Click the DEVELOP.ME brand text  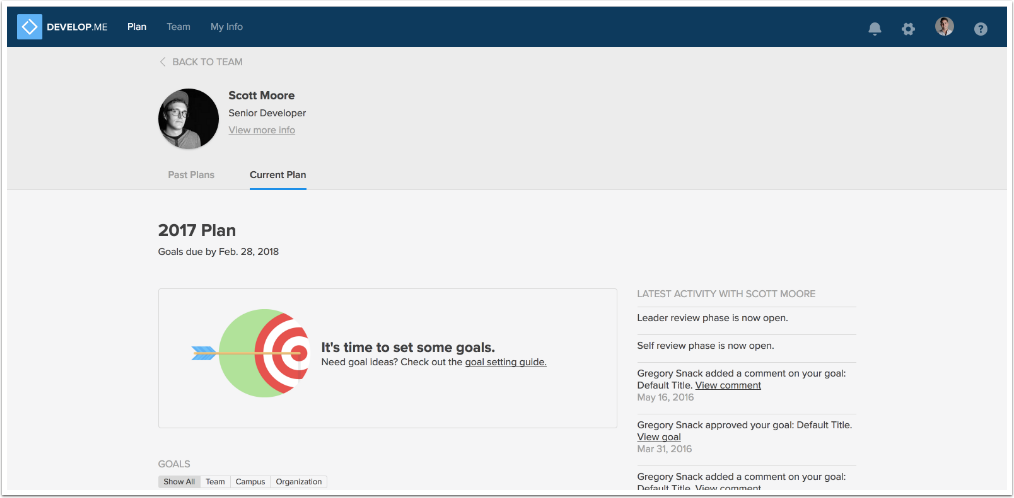pyautogui.click(x=77, y=27)
